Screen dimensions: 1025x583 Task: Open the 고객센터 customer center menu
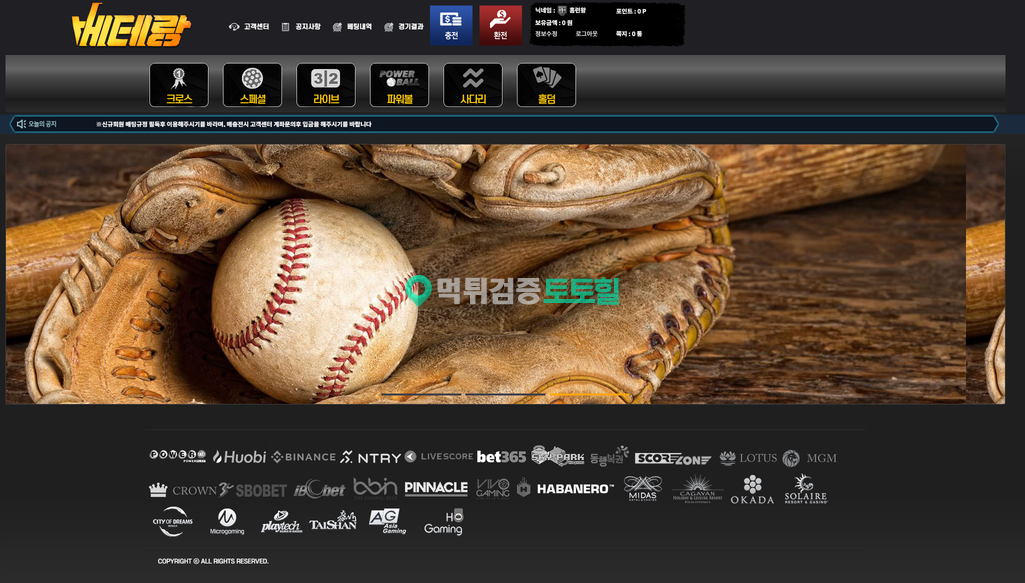pyautogui.click(x=249, y=27)
